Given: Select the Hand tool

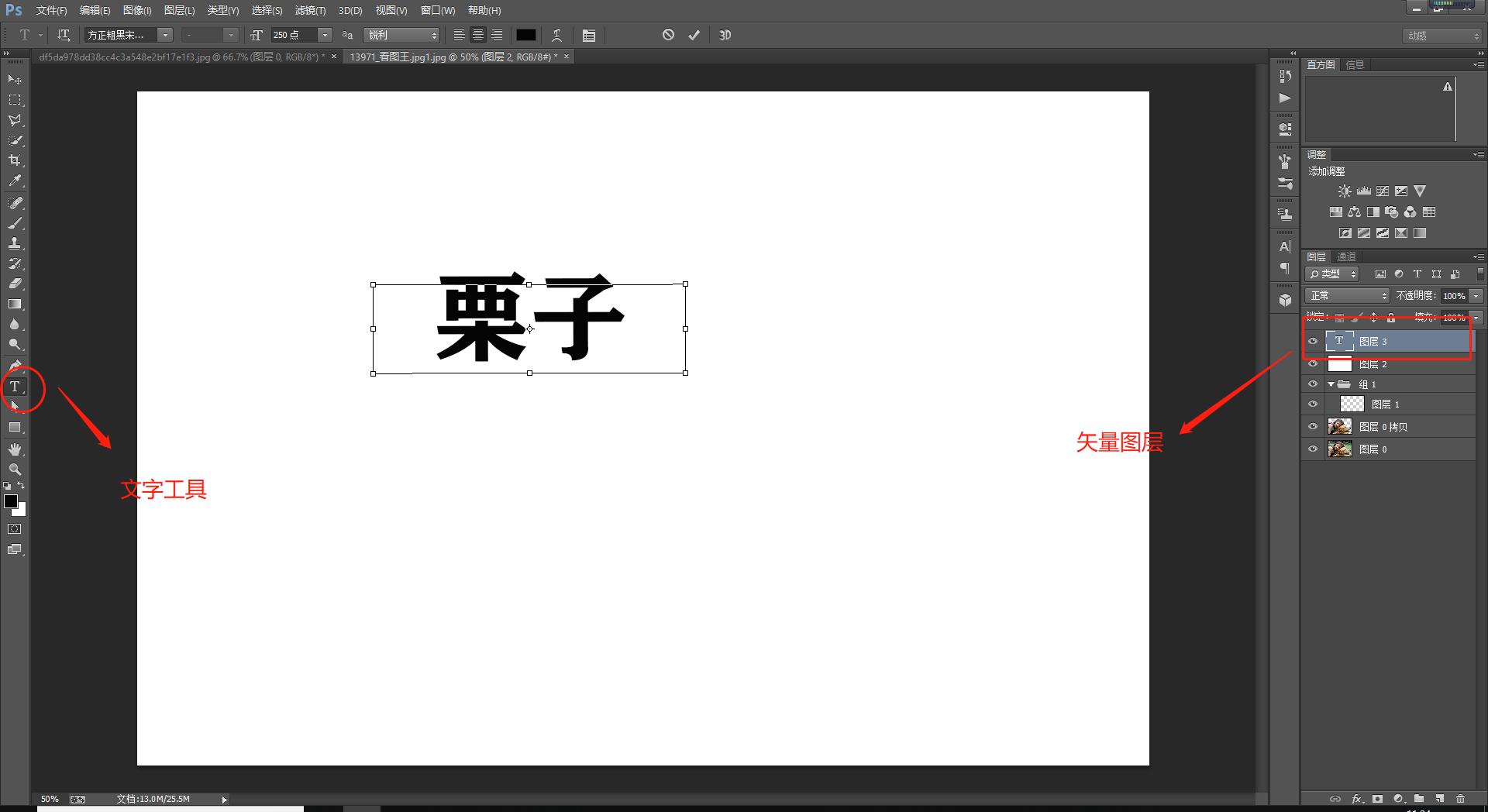Looking at the screenshot, I should [13, 448].
